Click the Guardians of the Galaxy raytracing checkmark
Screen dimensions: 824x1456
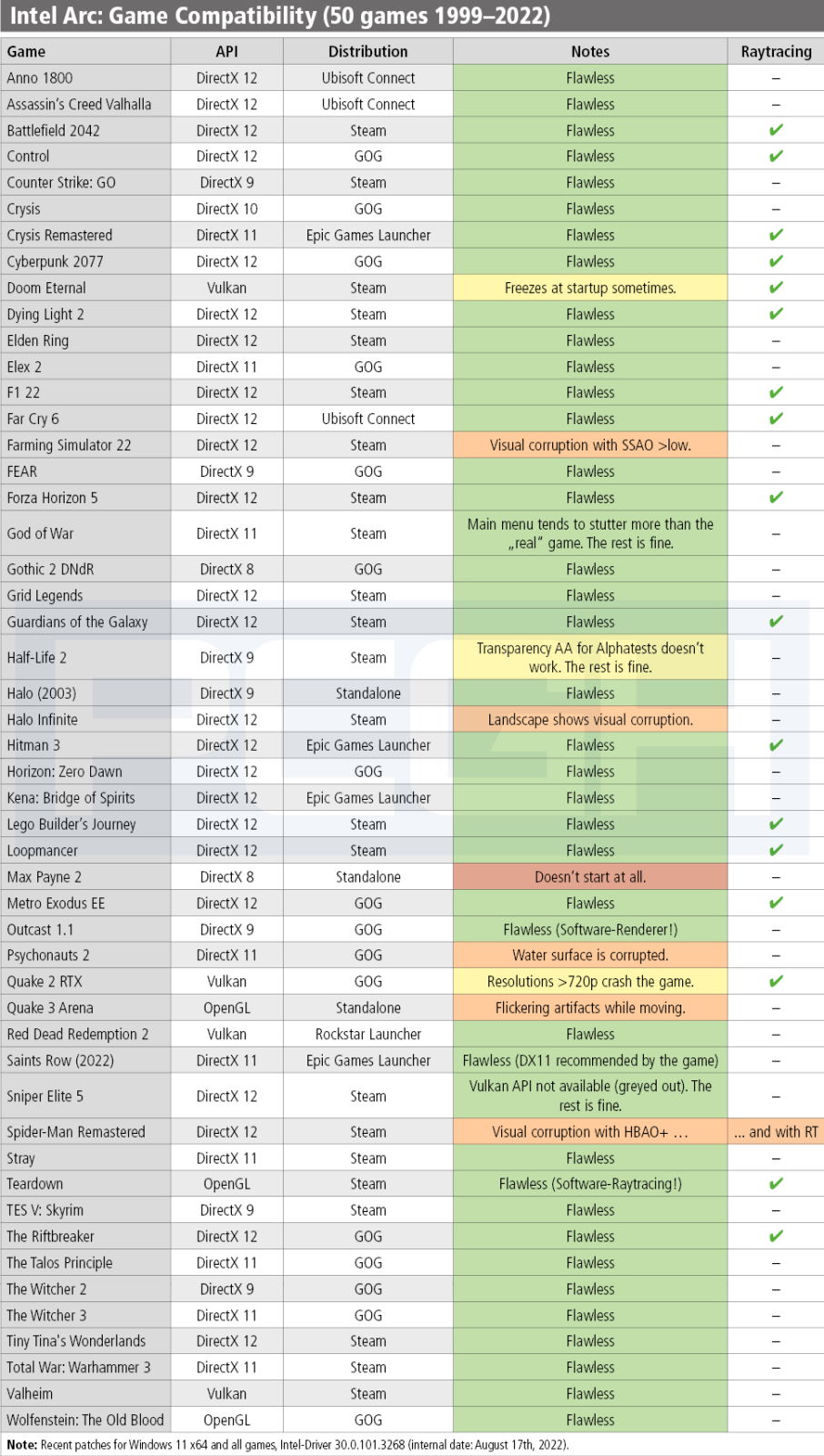point(776,622)
